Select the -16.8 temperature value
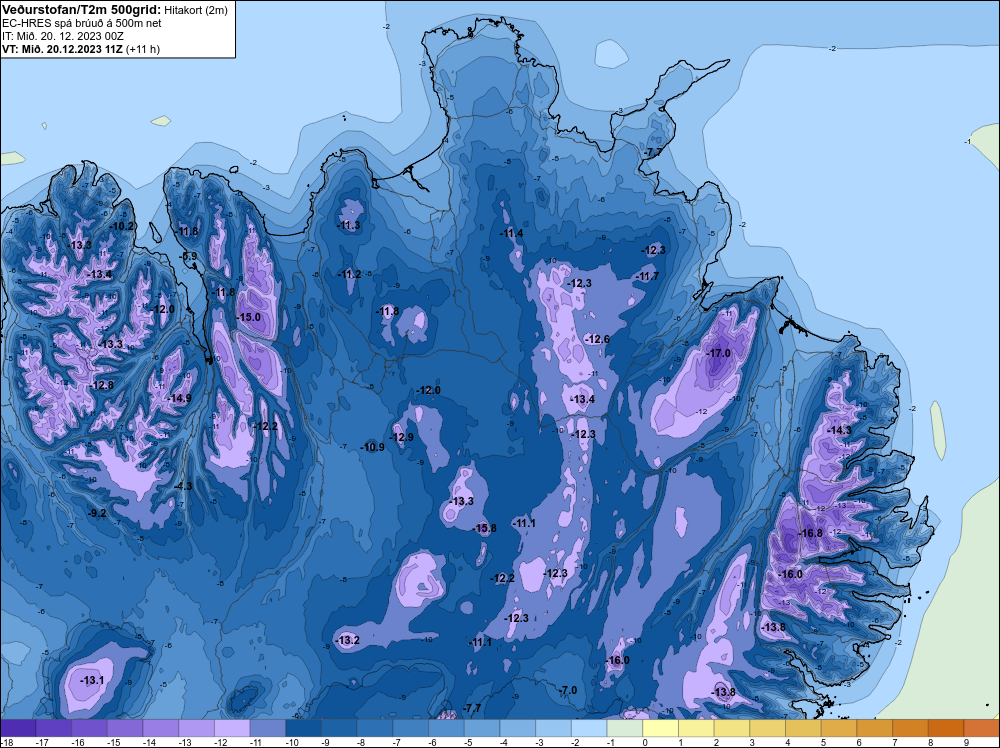 (811, 533)
